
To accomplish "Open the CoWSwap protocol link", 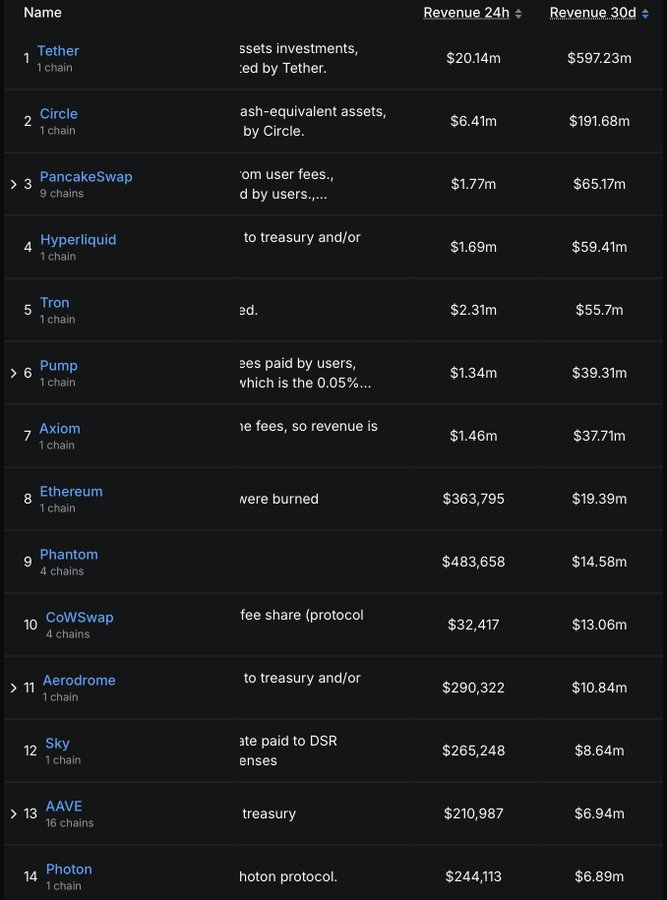I will (x=80, y=618).
